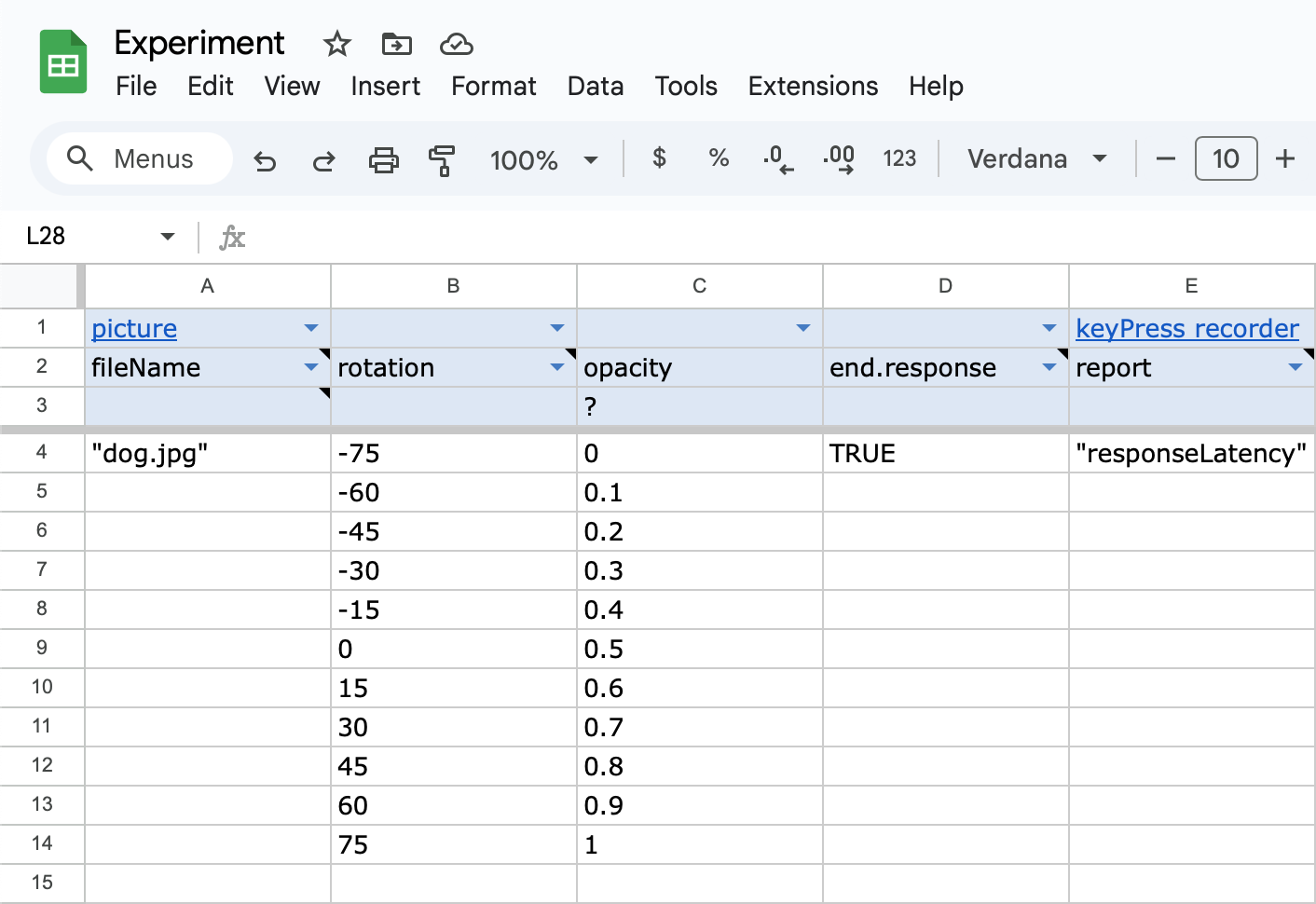Open filter dropdown in fileName cell
This screenshot has height=904, width=1316.
pos(311,367)
